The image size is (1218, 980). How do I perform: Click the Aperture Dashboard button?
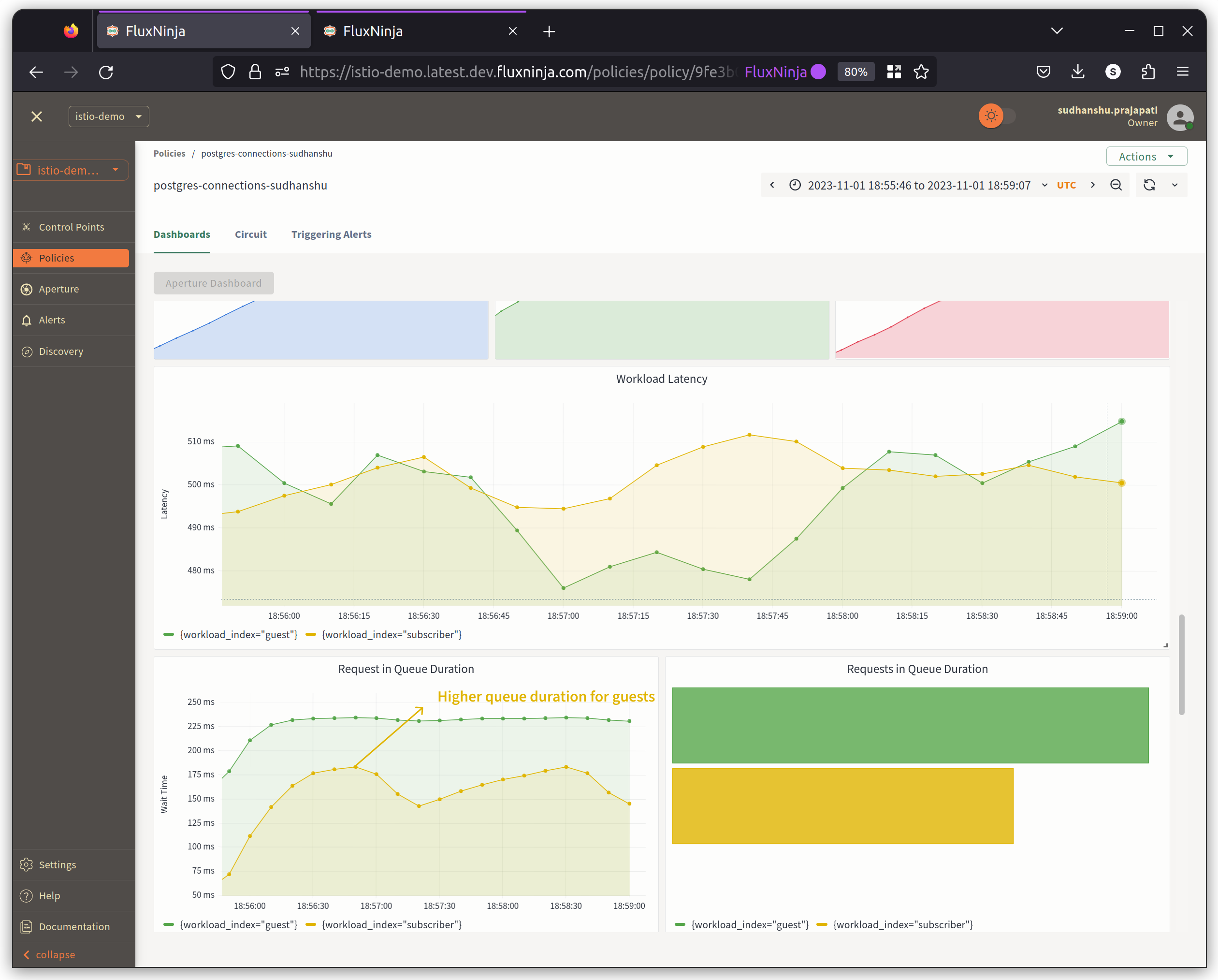(214, 283)
